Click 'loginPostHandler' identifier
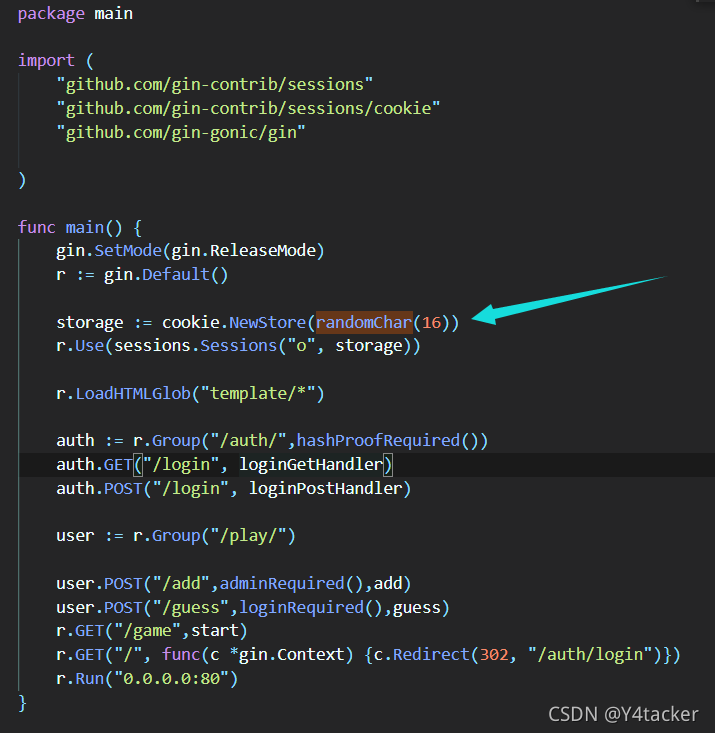 tap(325, 489)
